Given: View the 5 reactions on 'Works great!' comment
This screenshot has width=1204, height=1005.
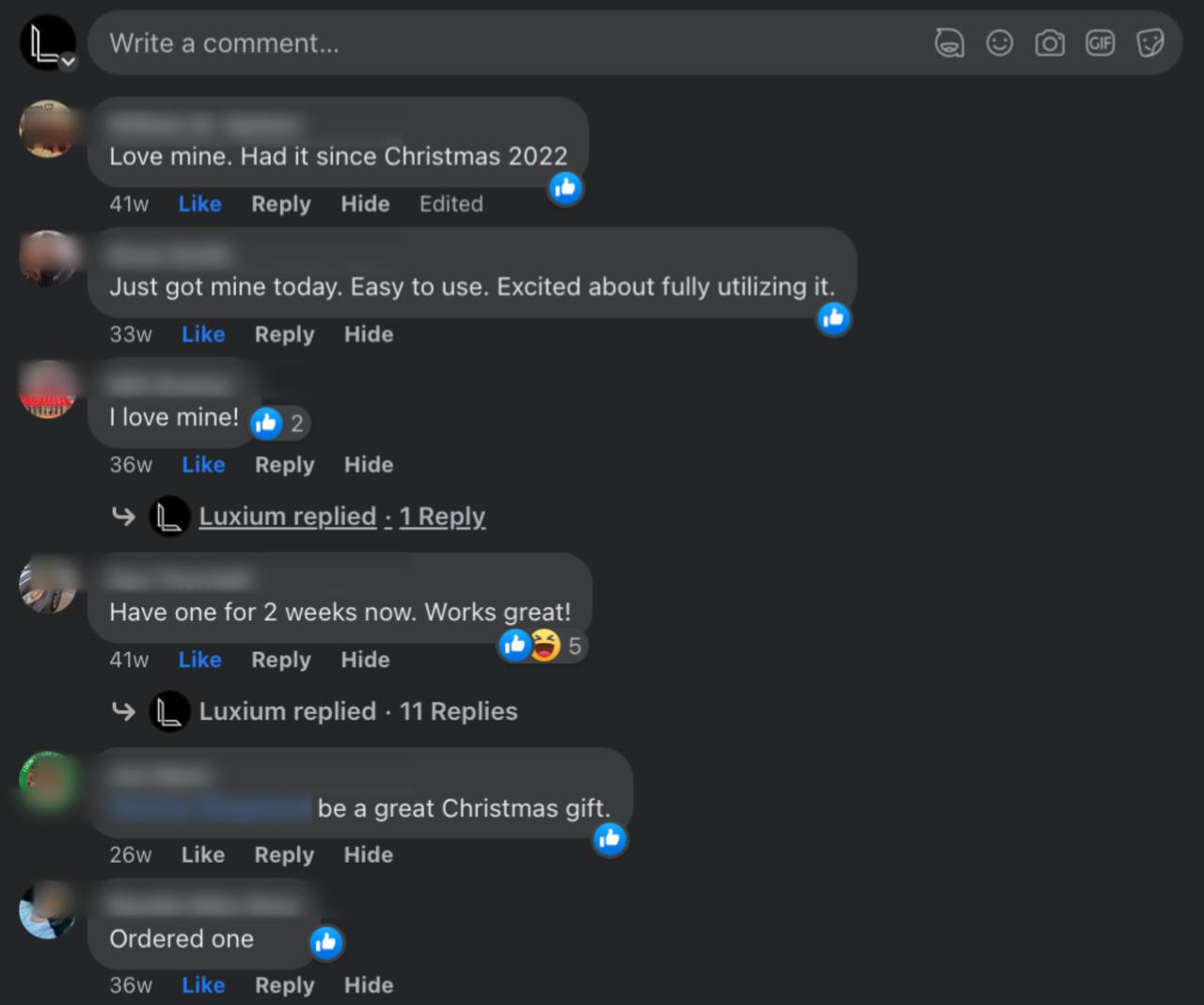Looking at the screenshot, I should click(x=542, y=646).
